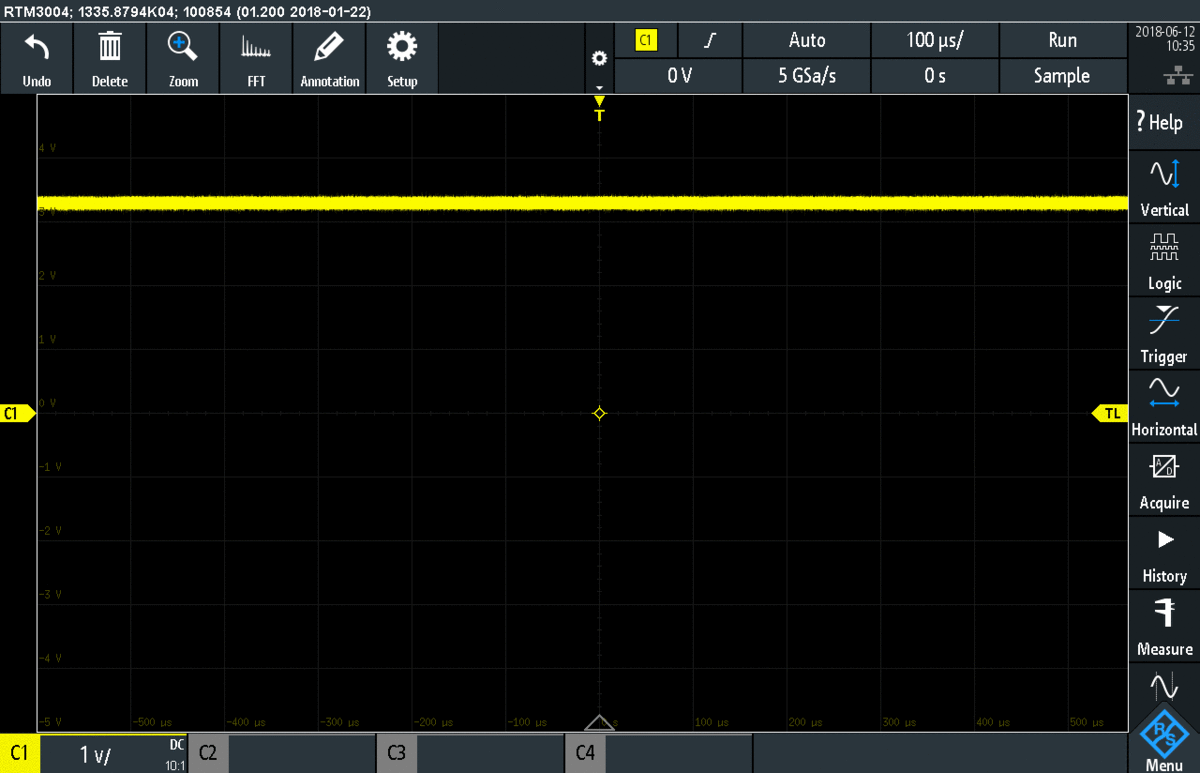
Task: Activate the Zoom function
Action: 182,57
